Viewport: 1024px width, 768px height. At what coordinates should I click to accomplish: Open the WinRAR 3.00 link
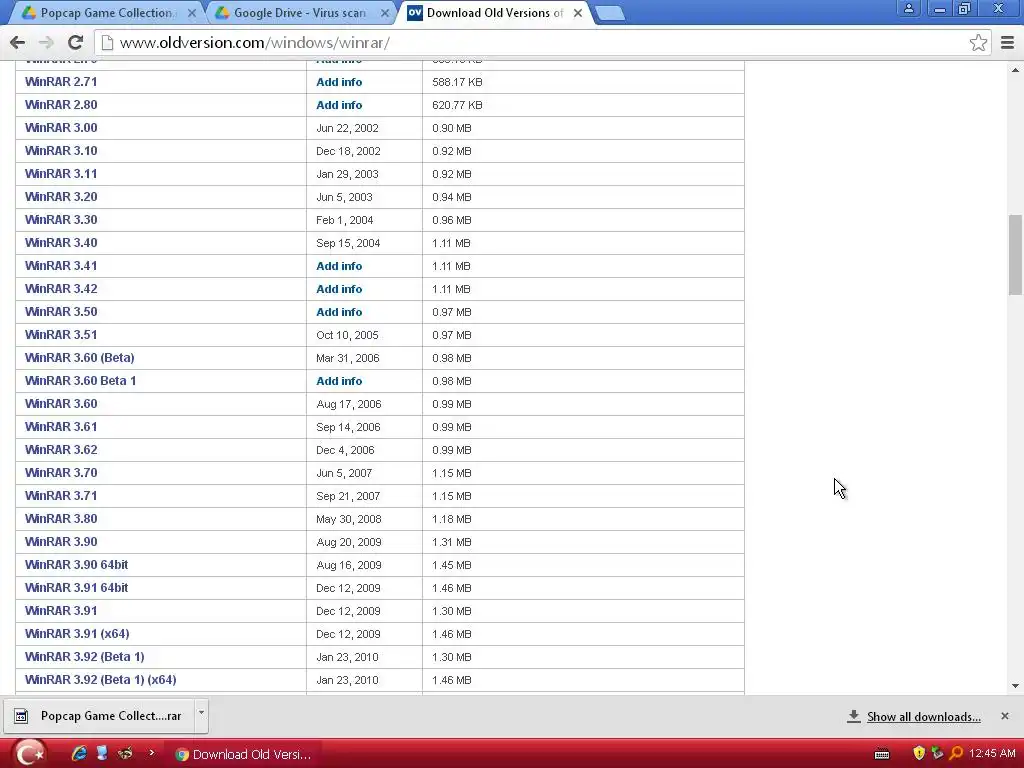[x=61, y=128]
